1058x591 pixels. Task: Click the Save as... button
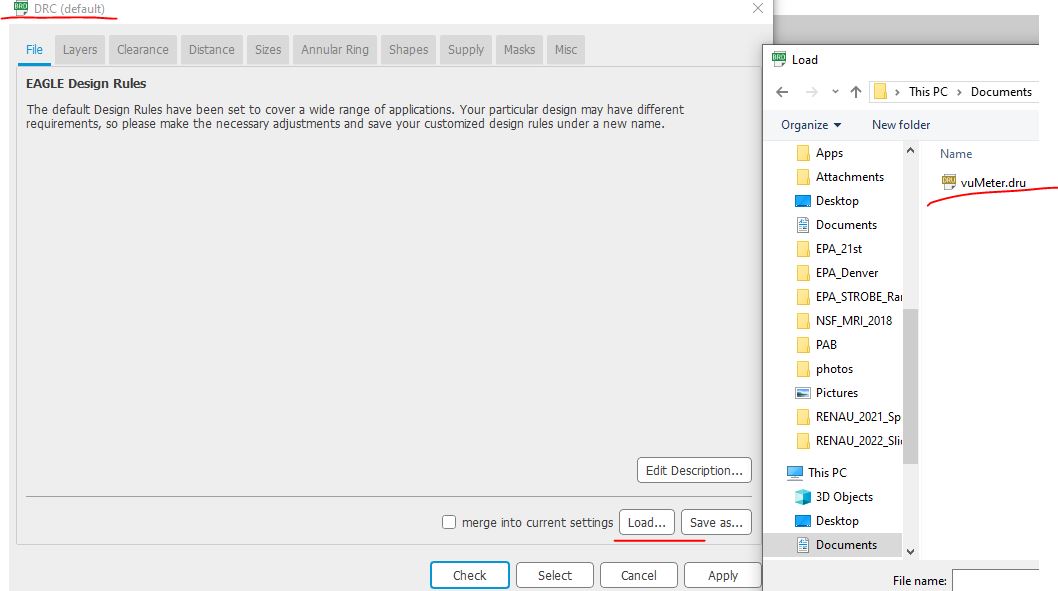pos(716,522)
